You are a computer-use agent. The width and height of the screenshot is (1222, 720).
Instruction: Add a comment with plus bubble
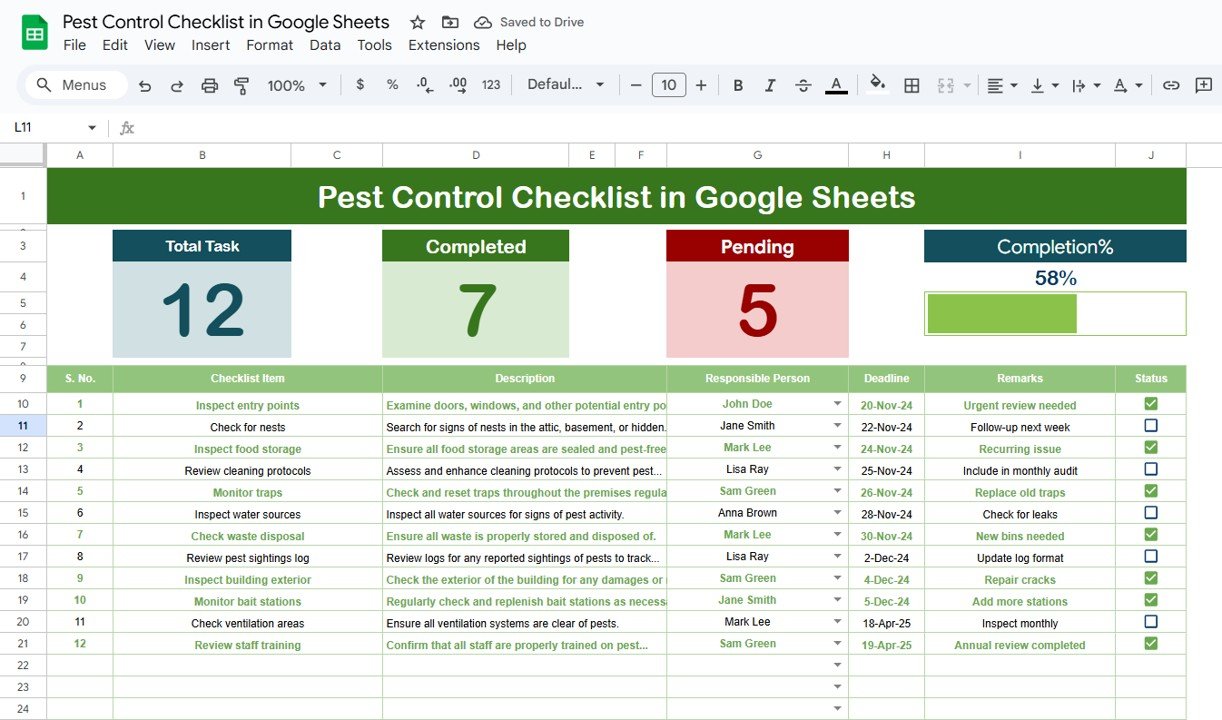(x=1204, y=86)
